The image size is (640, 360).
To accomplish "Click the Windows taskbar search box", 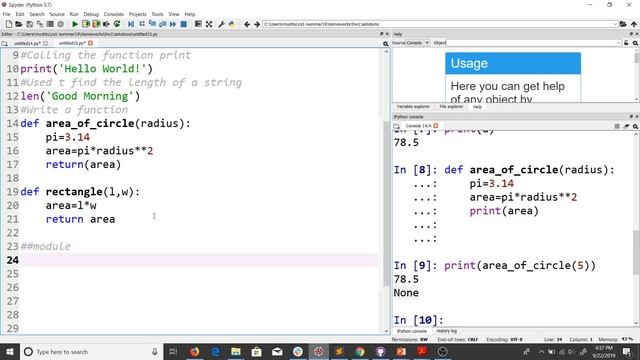I will 91,352.
